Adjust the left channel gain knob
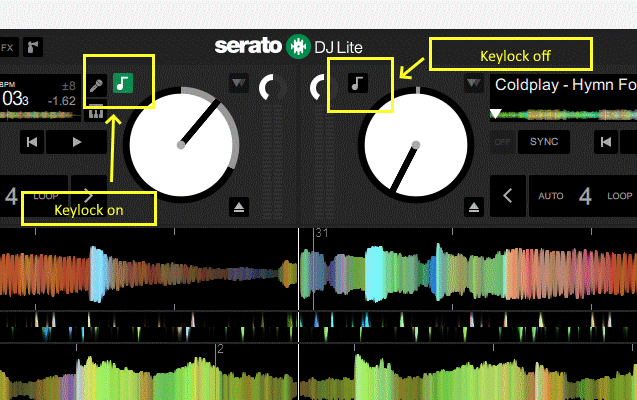637x400 pixels. (273, 87)
